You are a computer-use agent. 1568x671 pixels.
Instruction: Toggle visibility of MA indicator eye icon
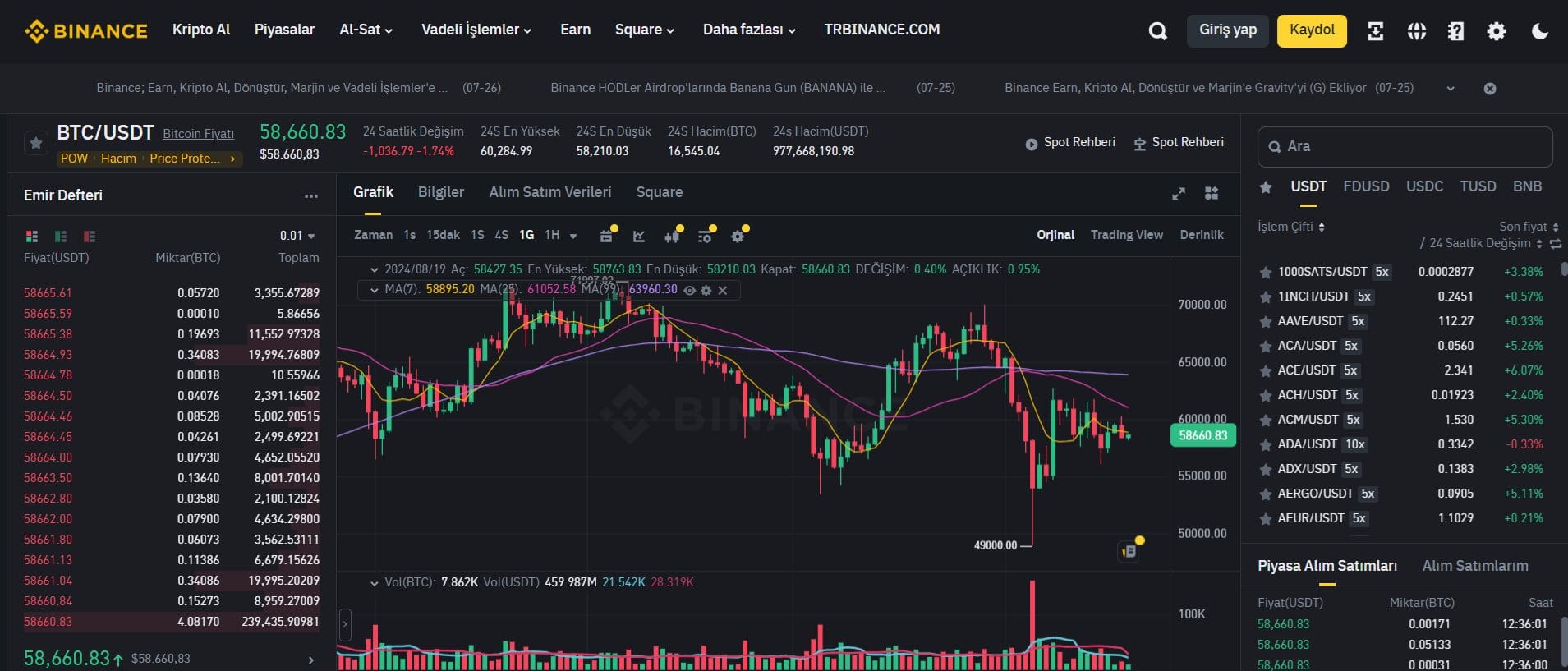coord(690,290)
